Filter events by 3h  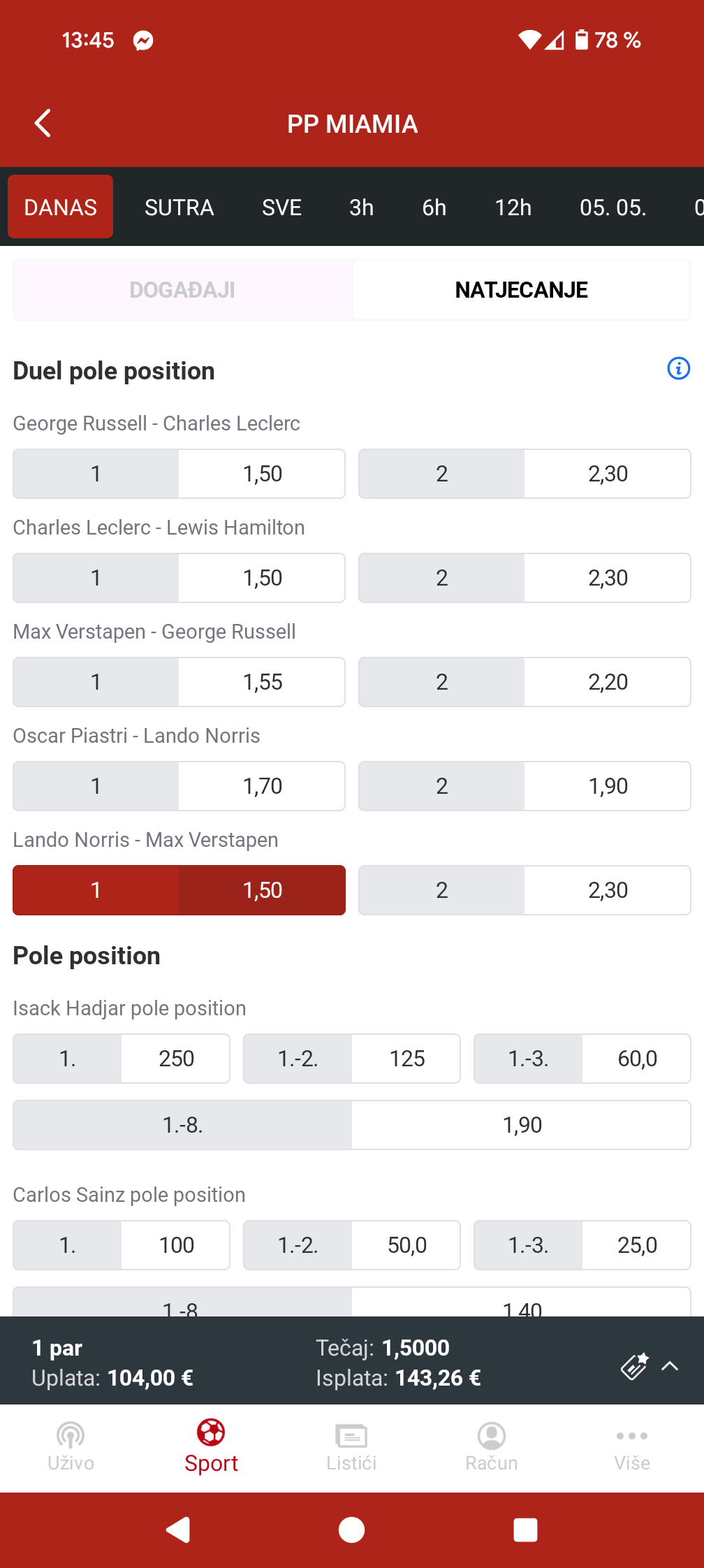click(361, 208)
